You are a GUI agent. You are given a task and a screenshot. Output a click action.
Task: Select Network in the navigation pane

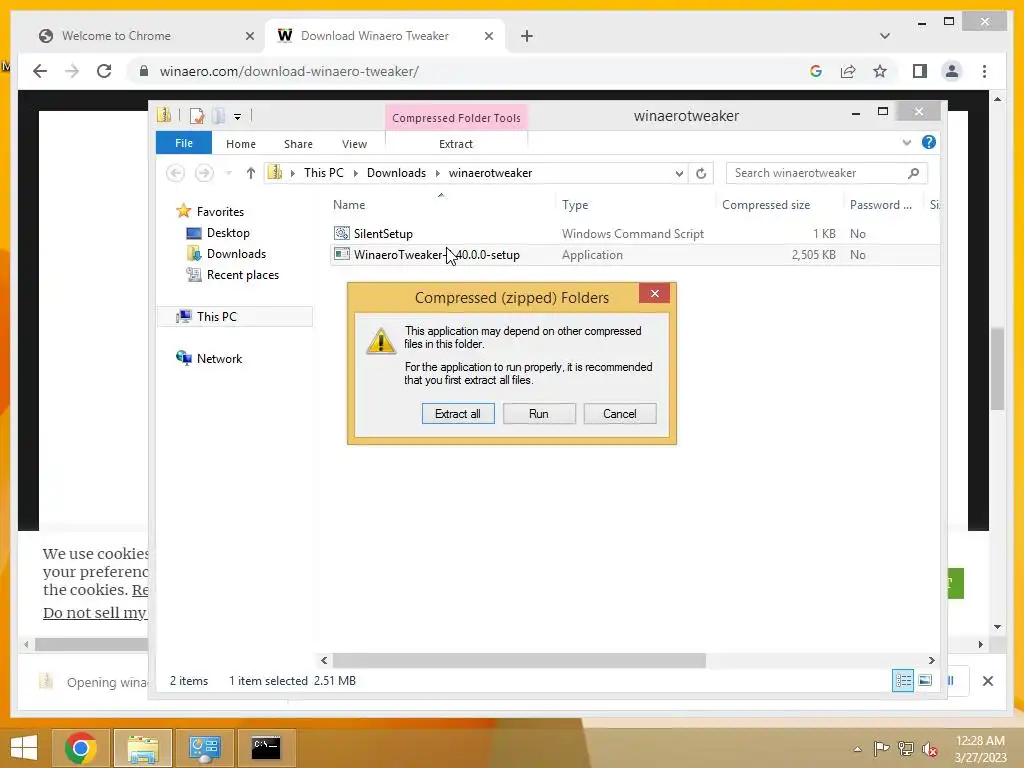219,359
